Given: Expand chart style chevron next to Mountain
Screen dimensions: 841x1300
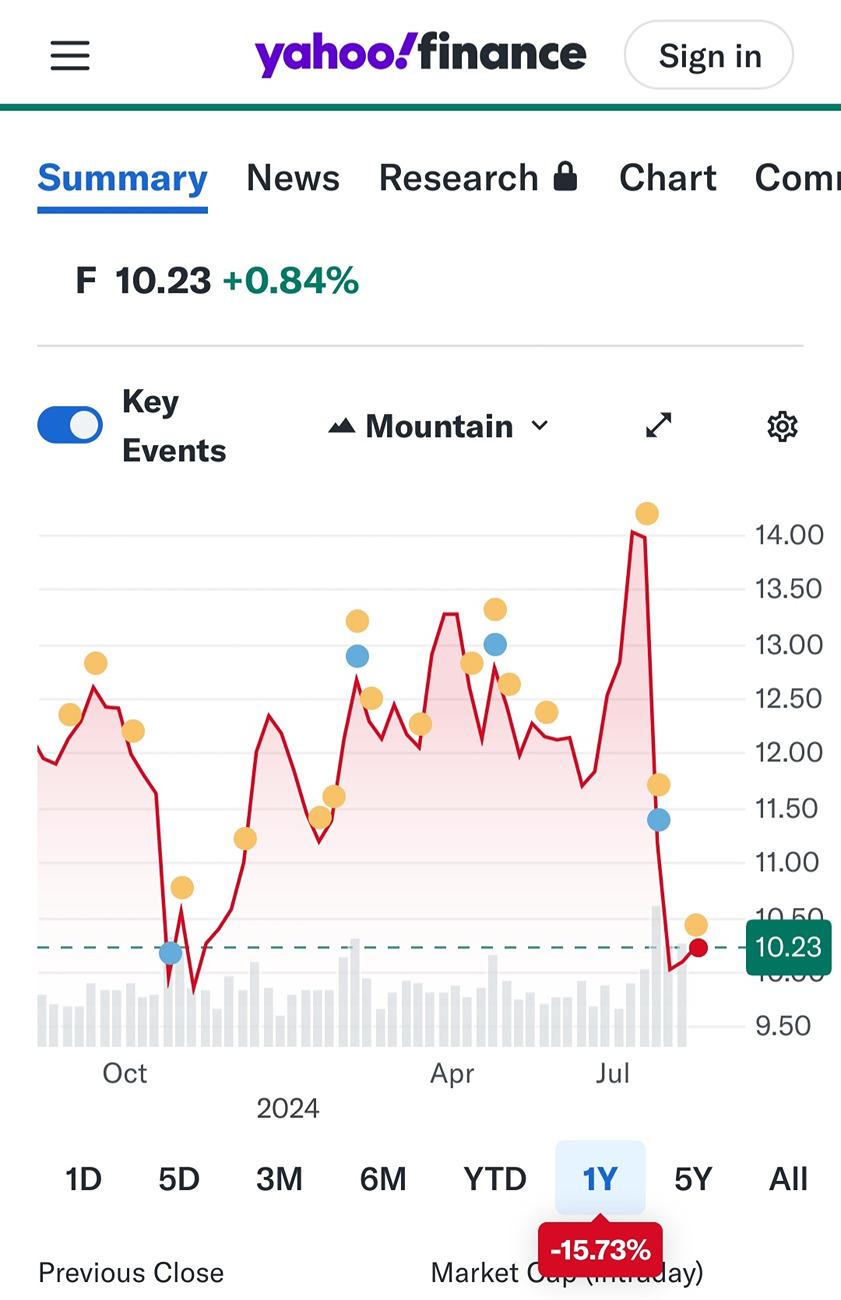Looking at the screenshot, I should click(x=539, y=426).
